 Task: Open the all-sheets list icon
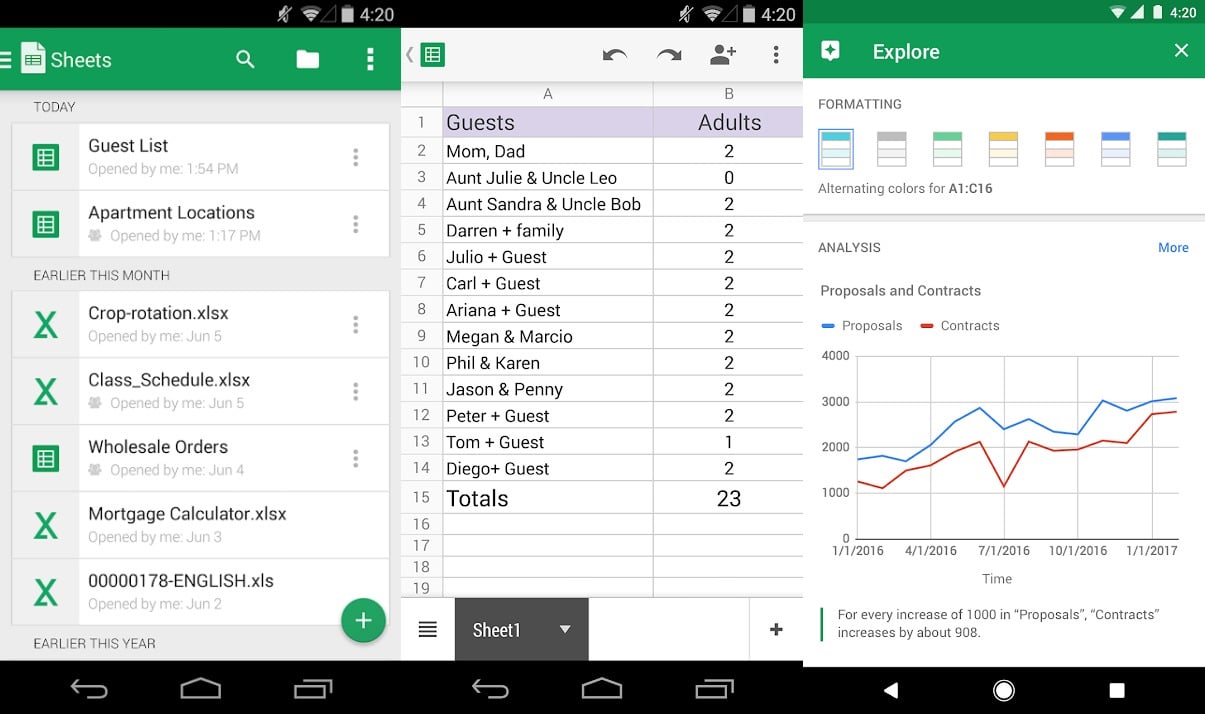coord(428,629)
